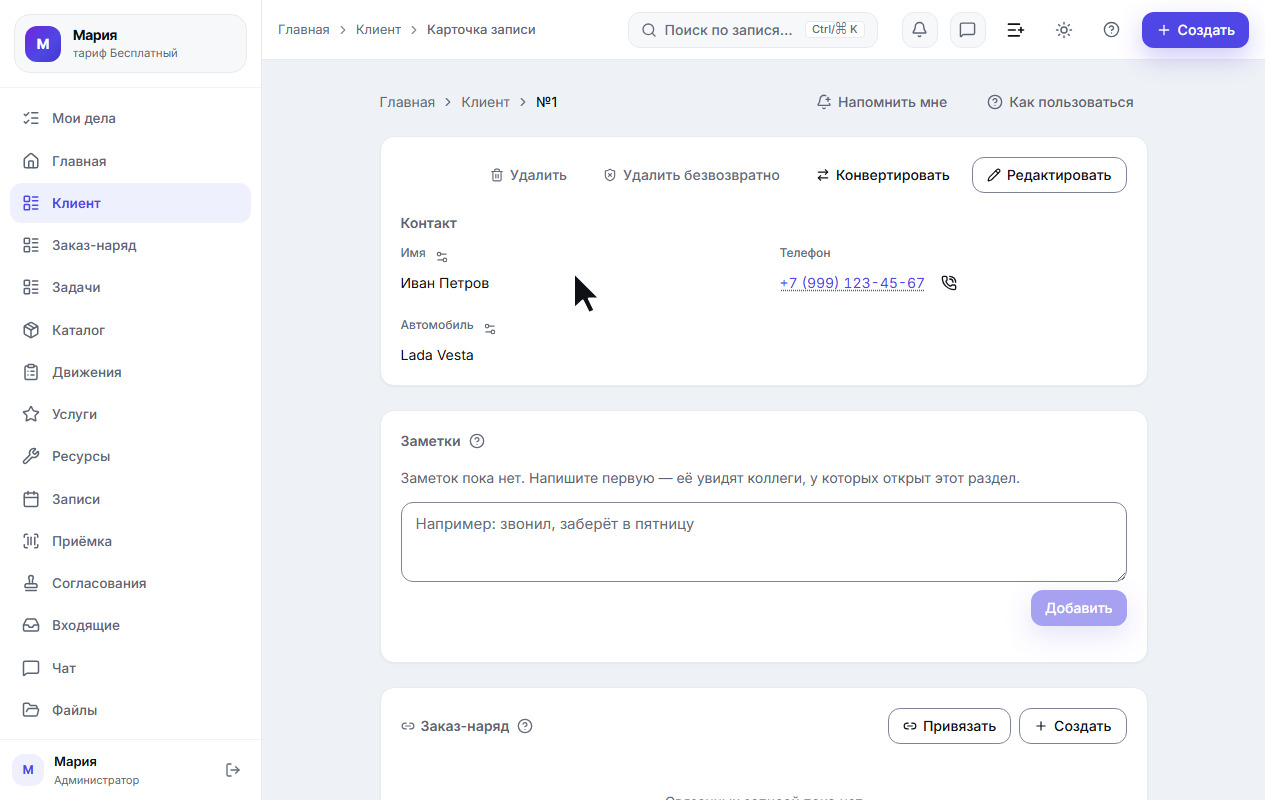
Task: Open Согласования stamp icon in sidebar
Action: pyautogui.click(x=31, y=583)
